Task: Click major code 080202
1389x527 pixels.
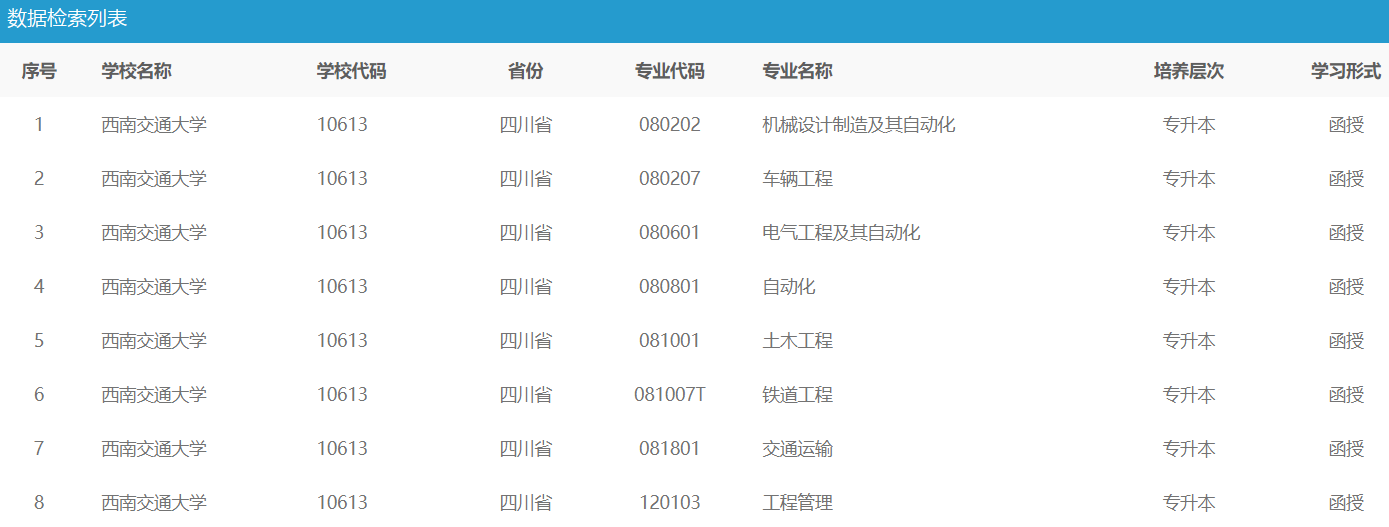Action: [670, 125]
